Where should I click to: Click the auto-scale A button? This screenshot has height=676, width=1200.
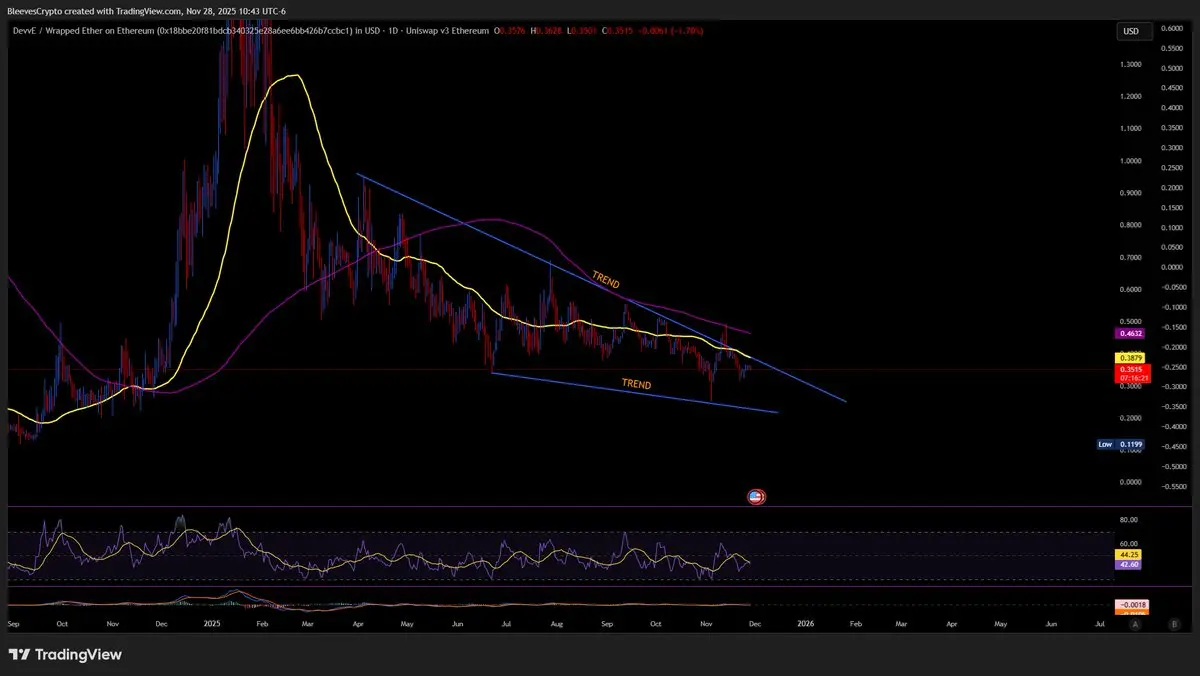point(1135,623)
